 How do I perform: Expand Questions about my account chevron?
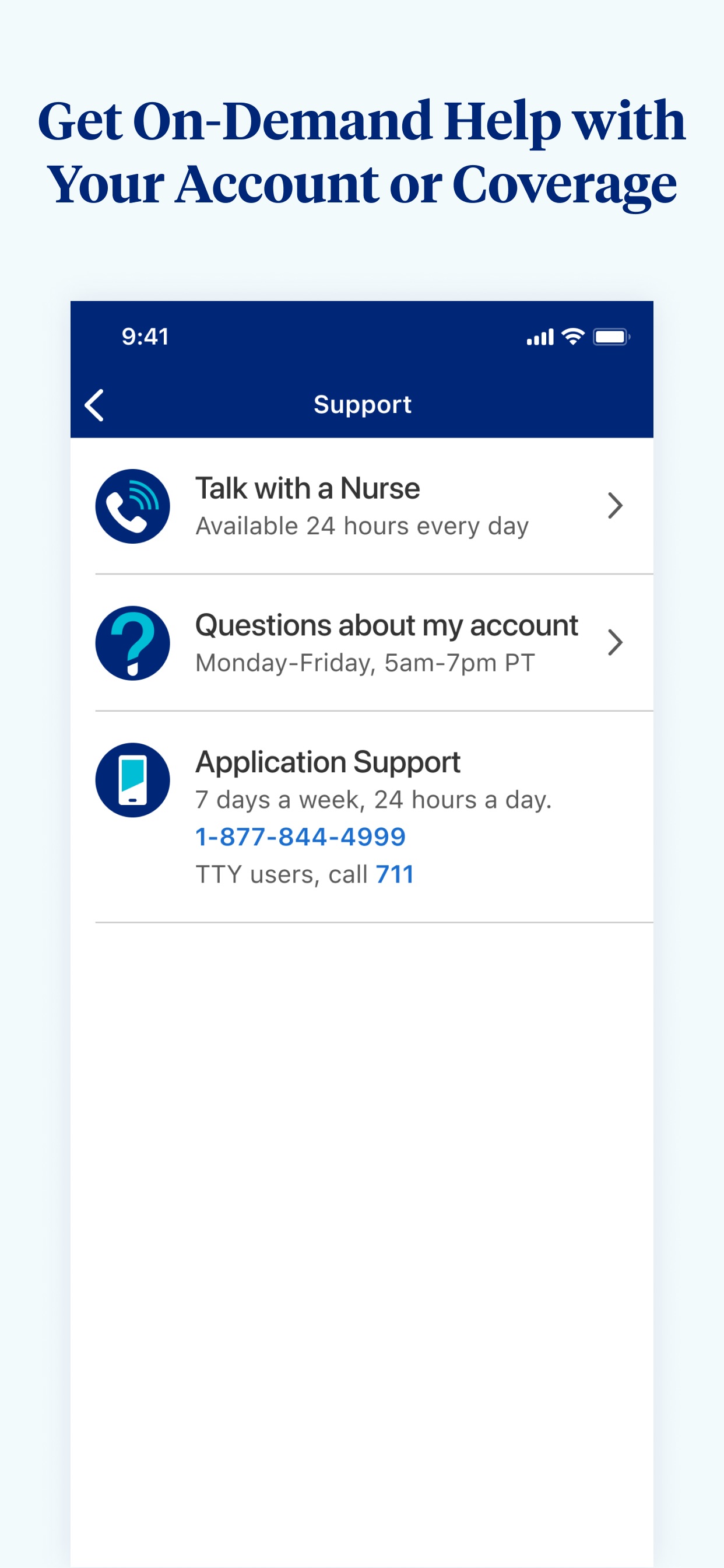(x=615, y=643)
